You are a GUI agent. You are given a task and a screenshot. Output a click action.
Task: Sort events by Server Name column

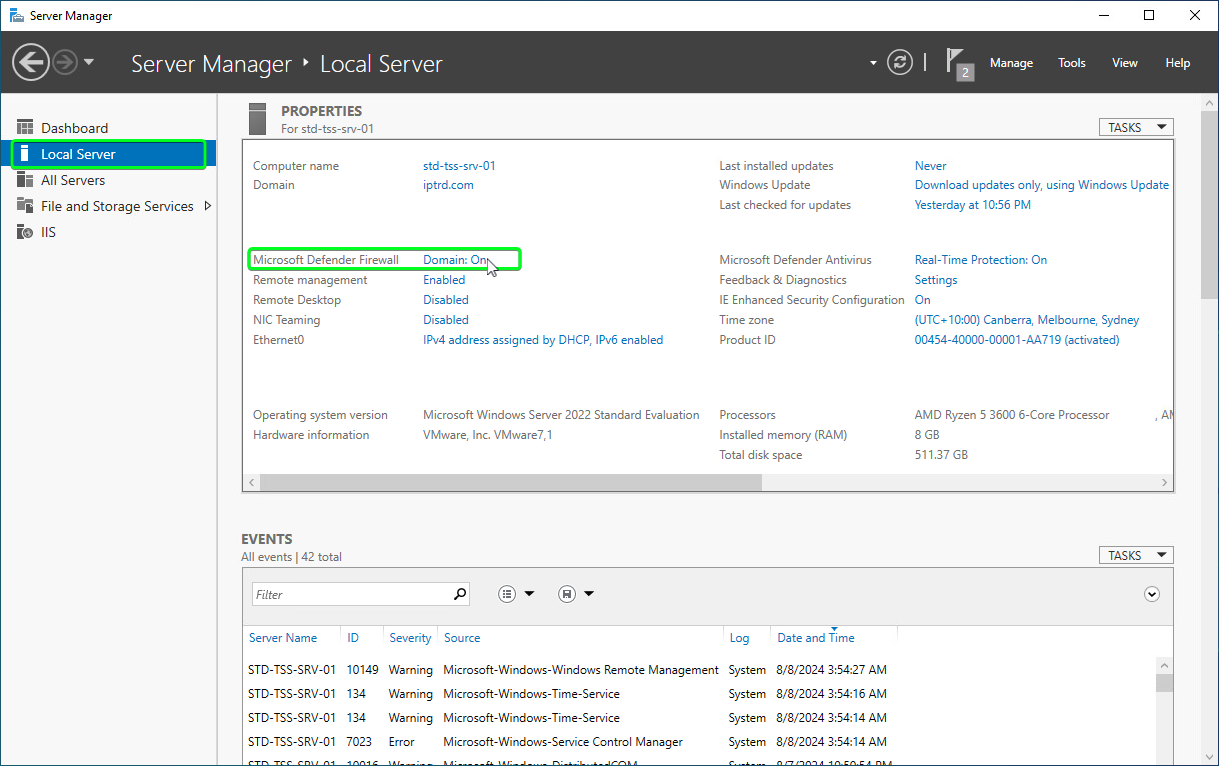click(283, 638)
